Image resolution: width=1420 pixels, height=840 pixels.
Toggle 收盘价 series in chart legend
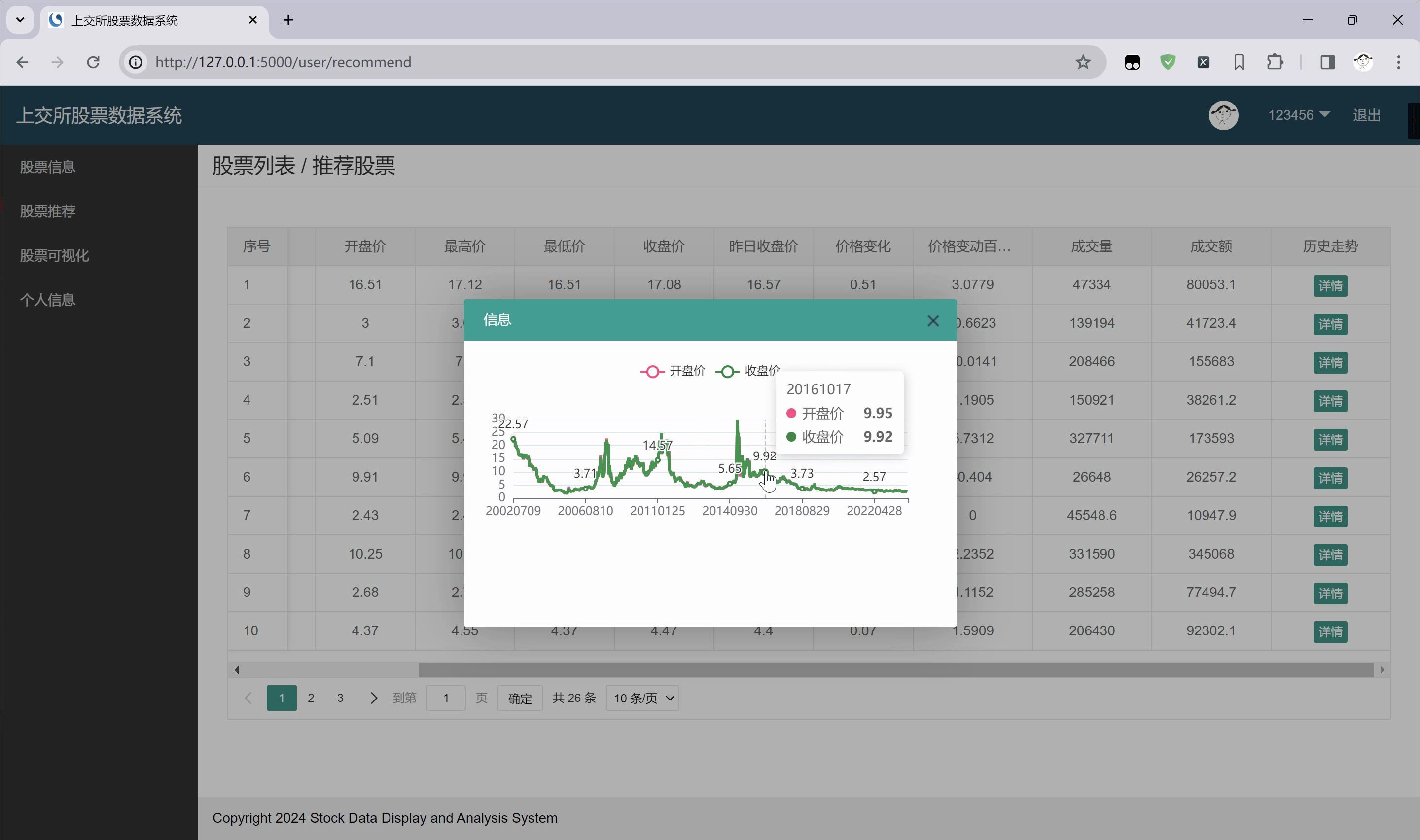(746, 371)
